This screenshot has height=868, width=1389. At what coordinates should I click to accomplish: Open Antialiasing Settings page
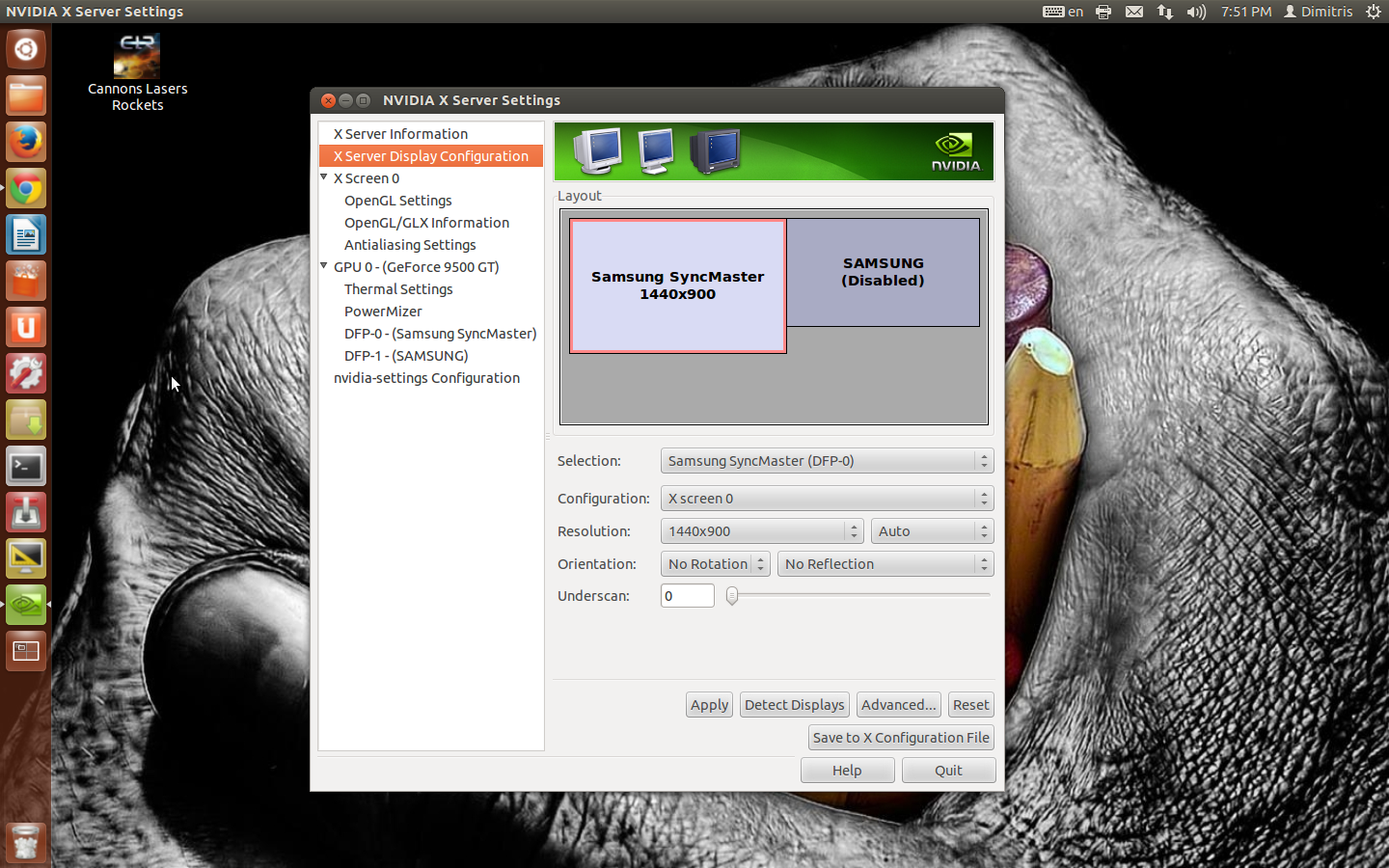410,245
